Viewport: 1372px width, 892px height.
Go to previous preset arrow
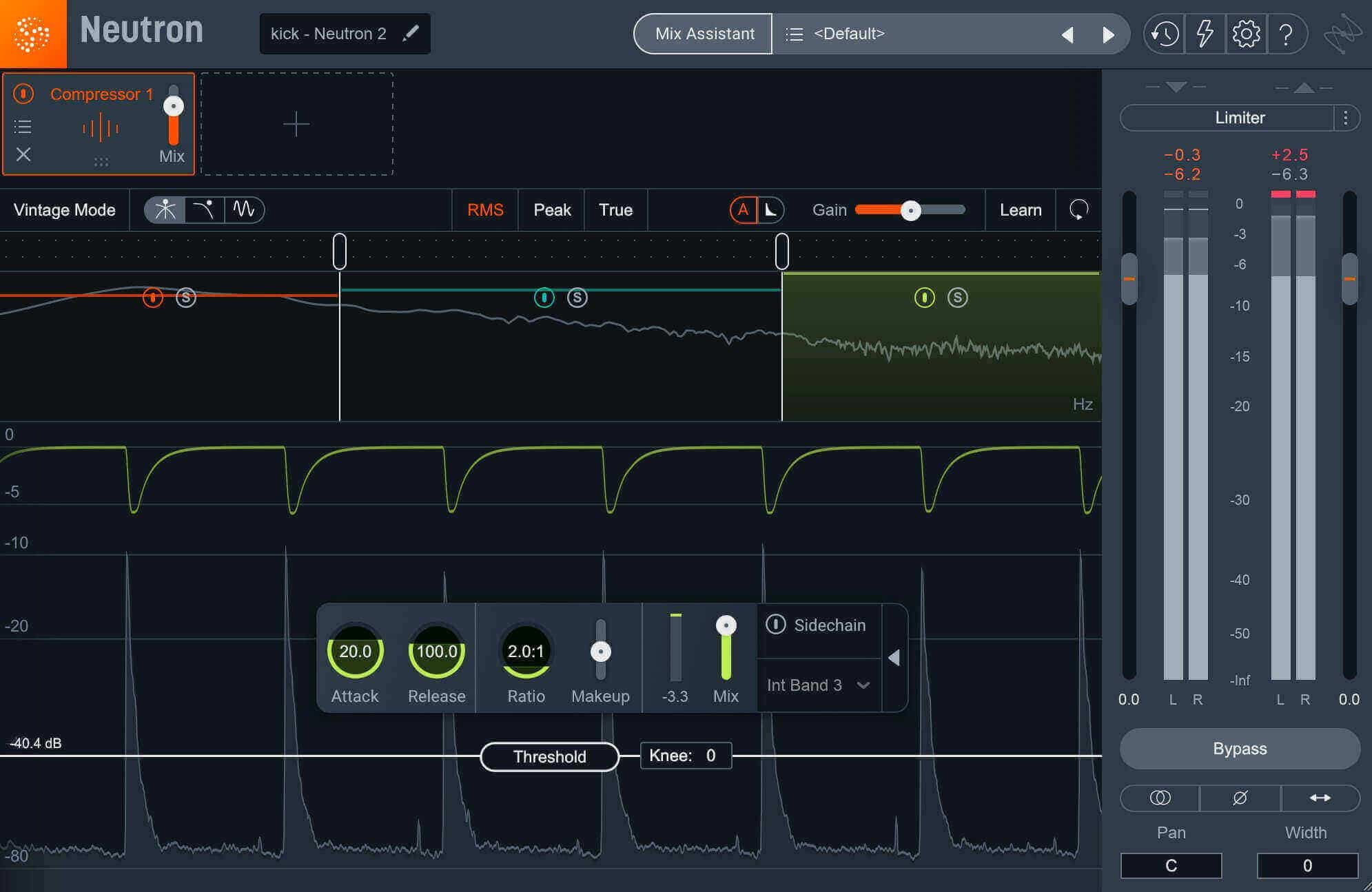point(1067,34)
